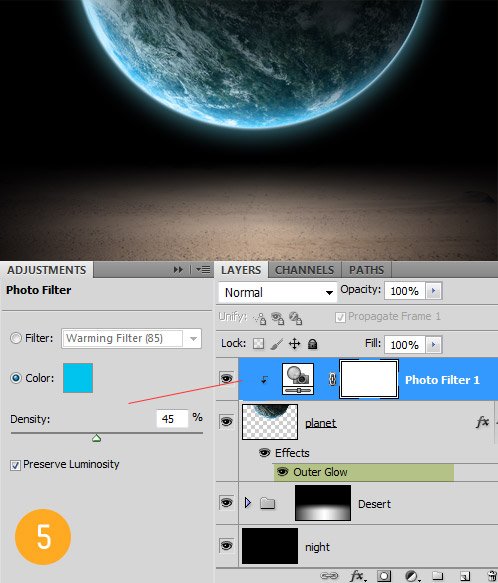The width and height of the screenshot is (498, 583).
Task: Toggle Preserve Luminosity checkbox
Action: coord(15,465)
